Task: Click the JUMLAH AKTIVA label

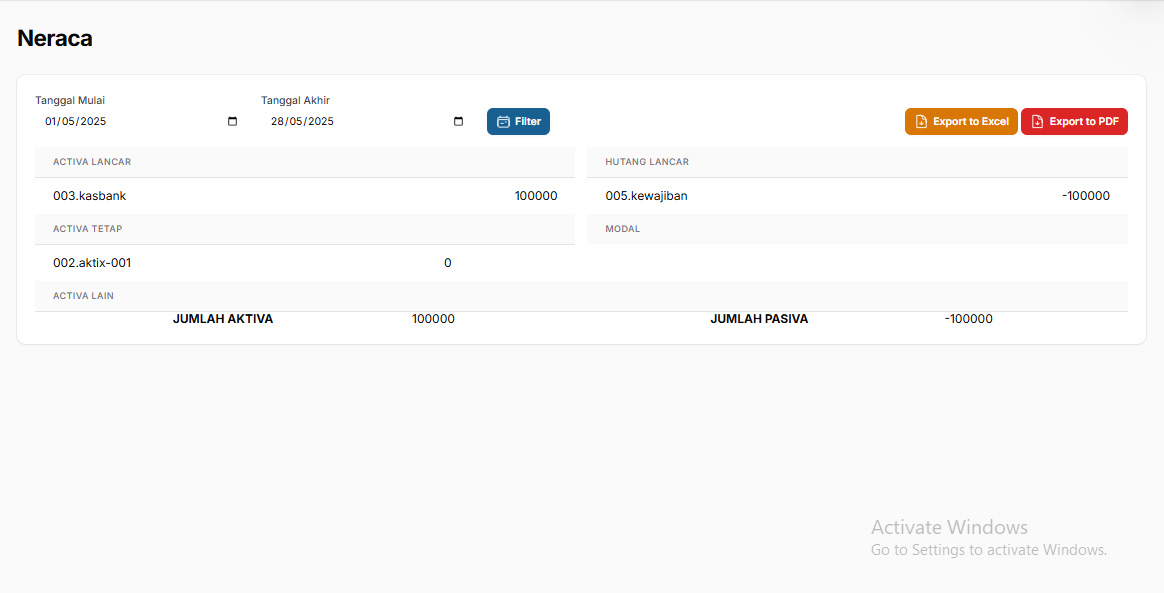Action: pos(223,319)
